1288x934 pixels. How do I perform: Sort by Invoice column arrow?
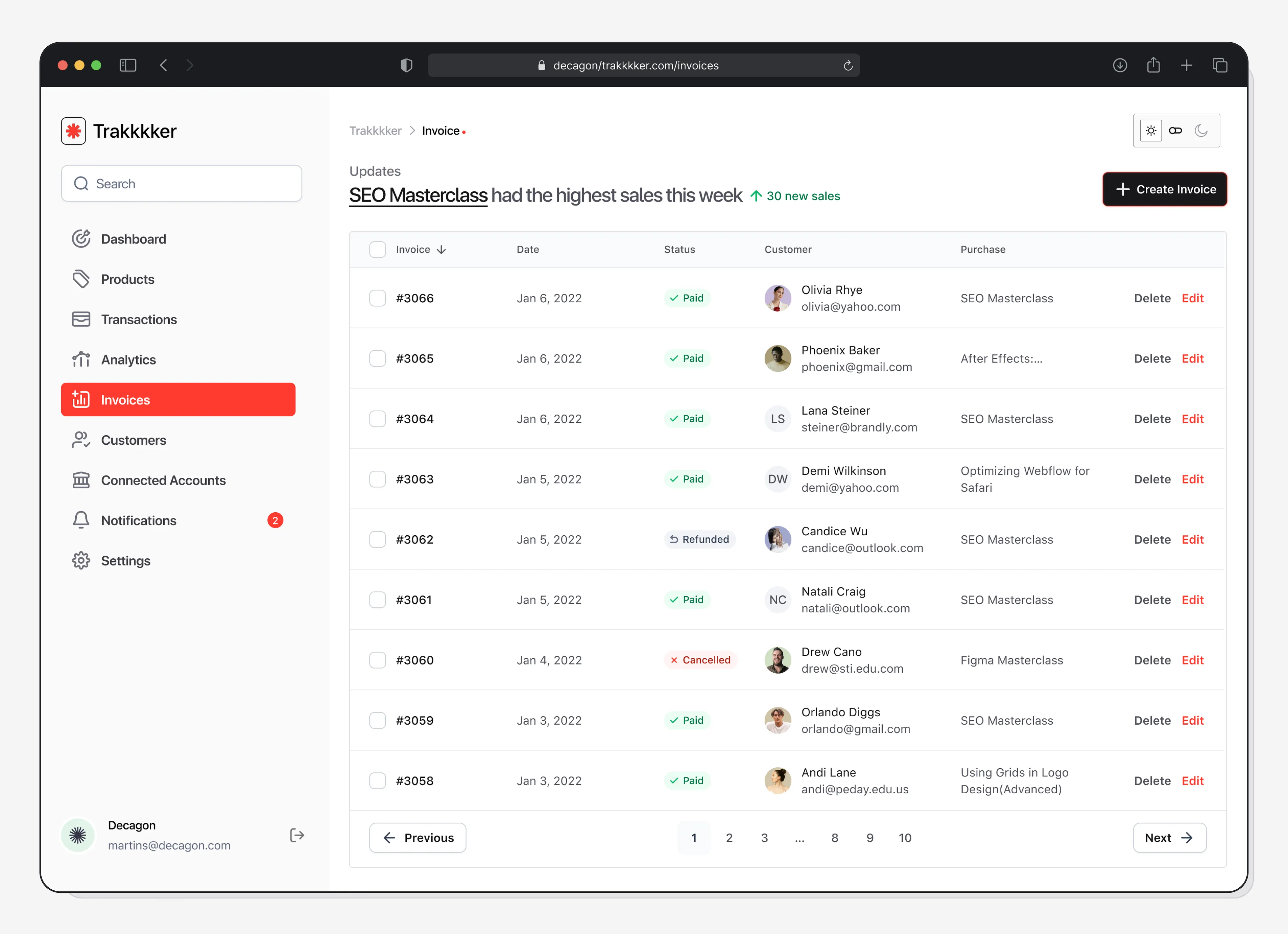click(x=441, y=250)
